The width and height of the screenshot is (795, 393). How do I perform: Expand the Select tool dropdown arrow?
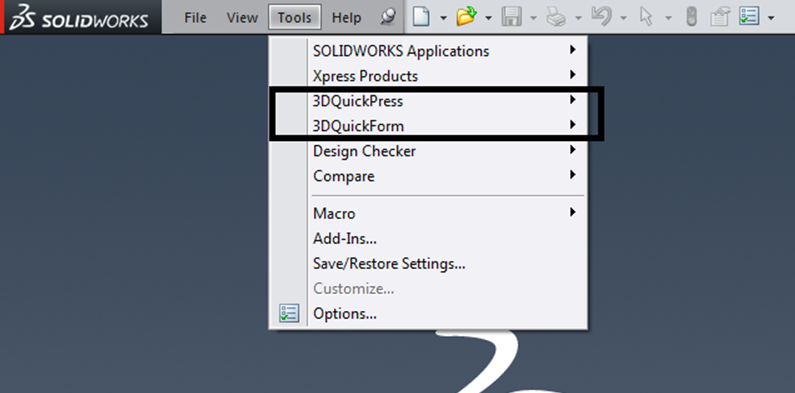[668, 18]
